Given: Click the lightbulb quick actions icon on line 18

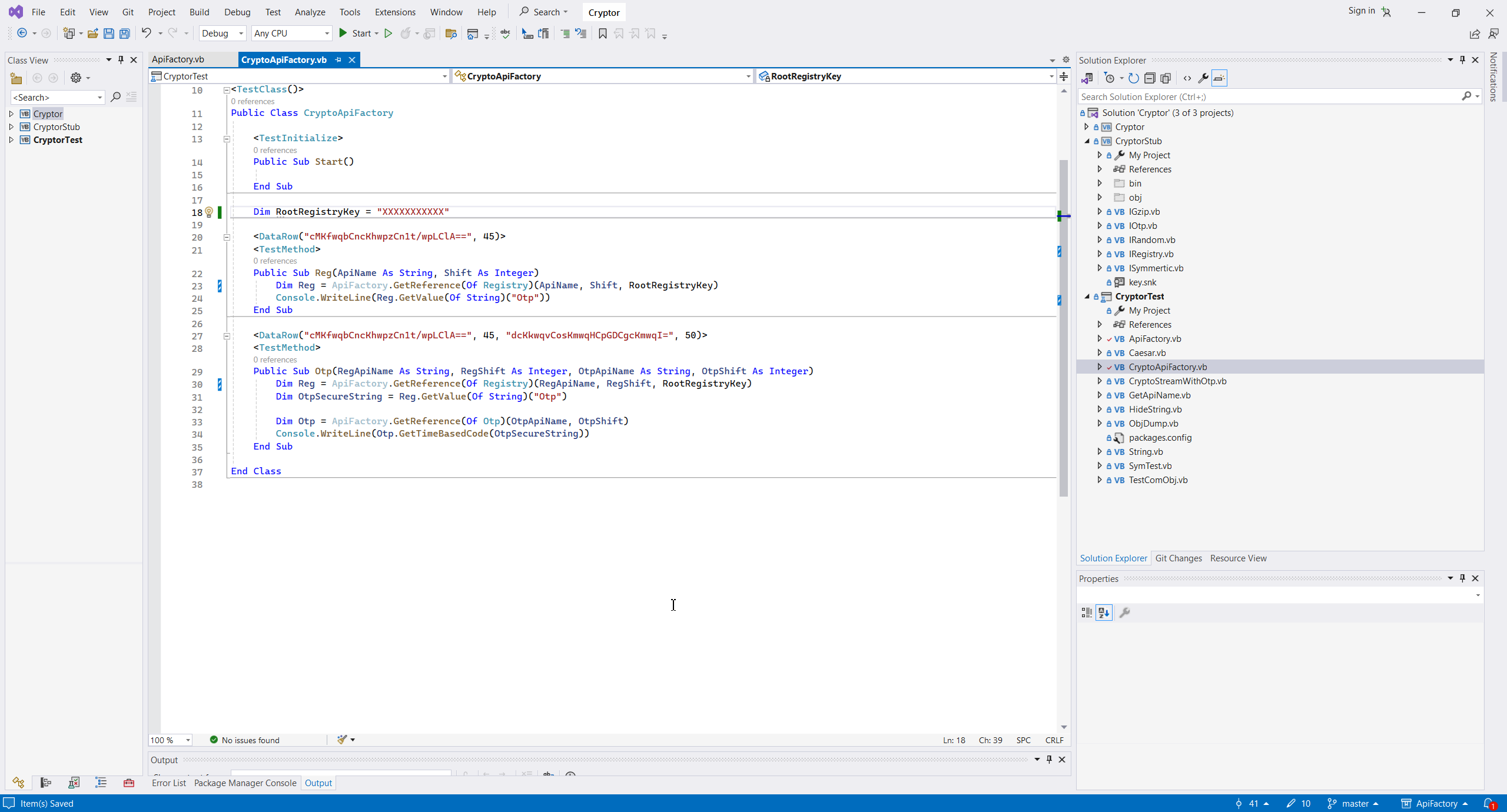Looking at the screenshot, I should [x=208, y=212].
